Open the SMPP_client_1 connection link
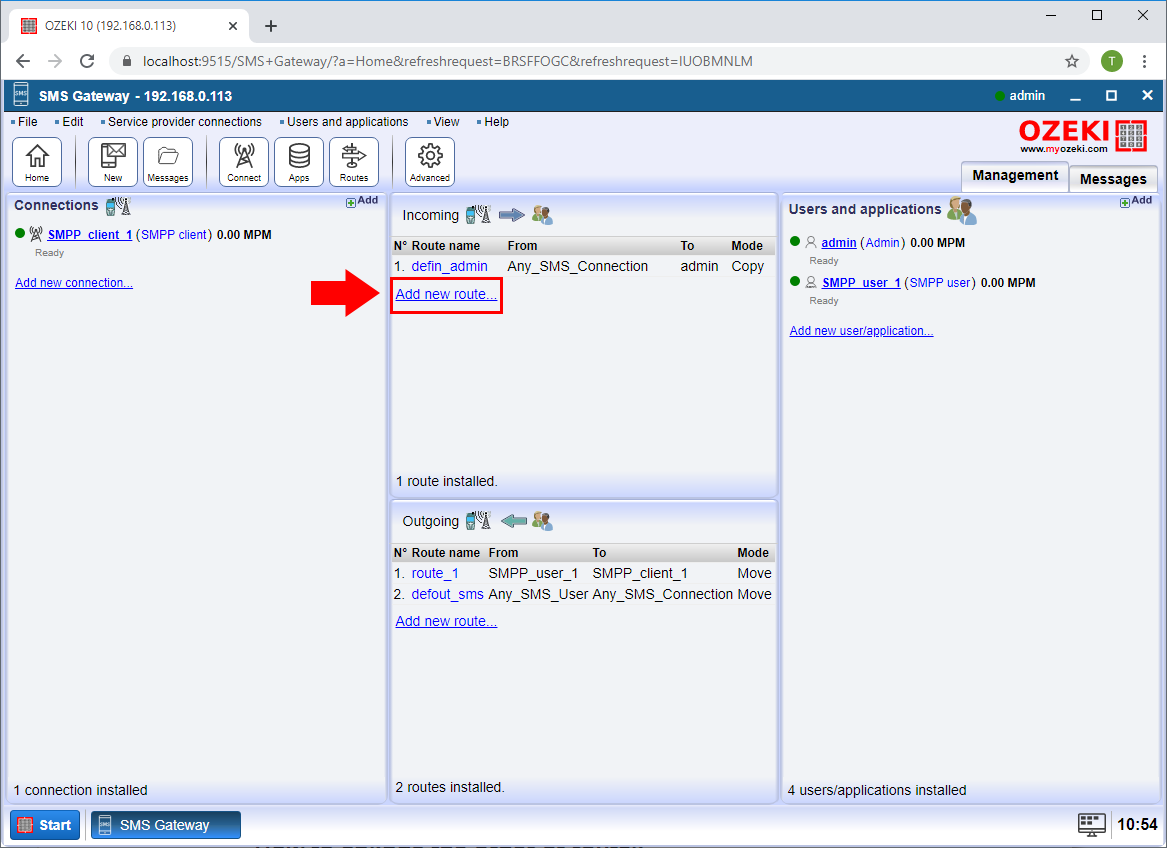This screenshot has width=1167, height=848. point(89,235)
